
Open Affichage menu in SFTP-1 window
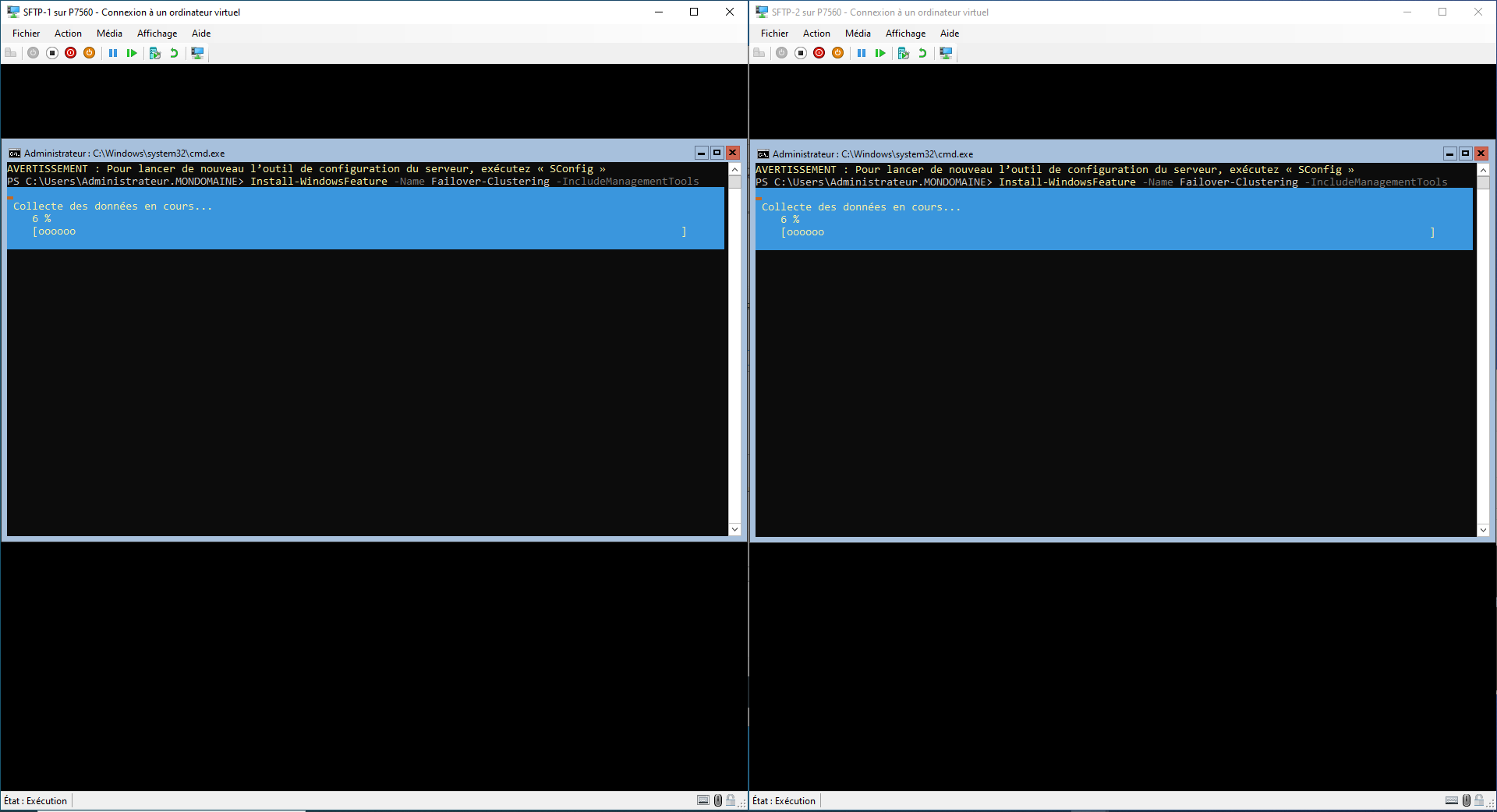point(157,34)
